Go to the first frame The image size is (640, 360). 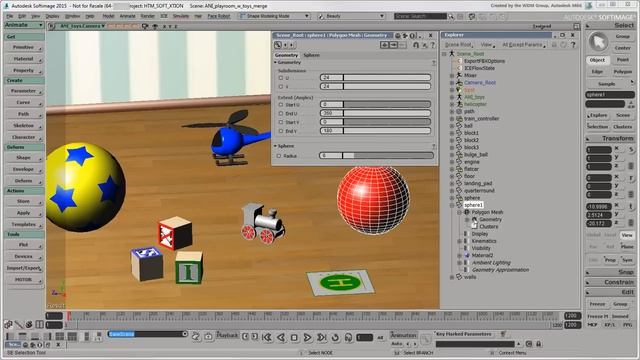click(267, 338)
